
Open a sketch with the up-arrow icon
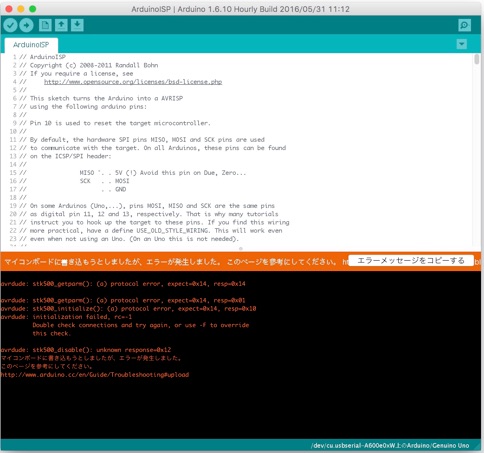point(61,25)
